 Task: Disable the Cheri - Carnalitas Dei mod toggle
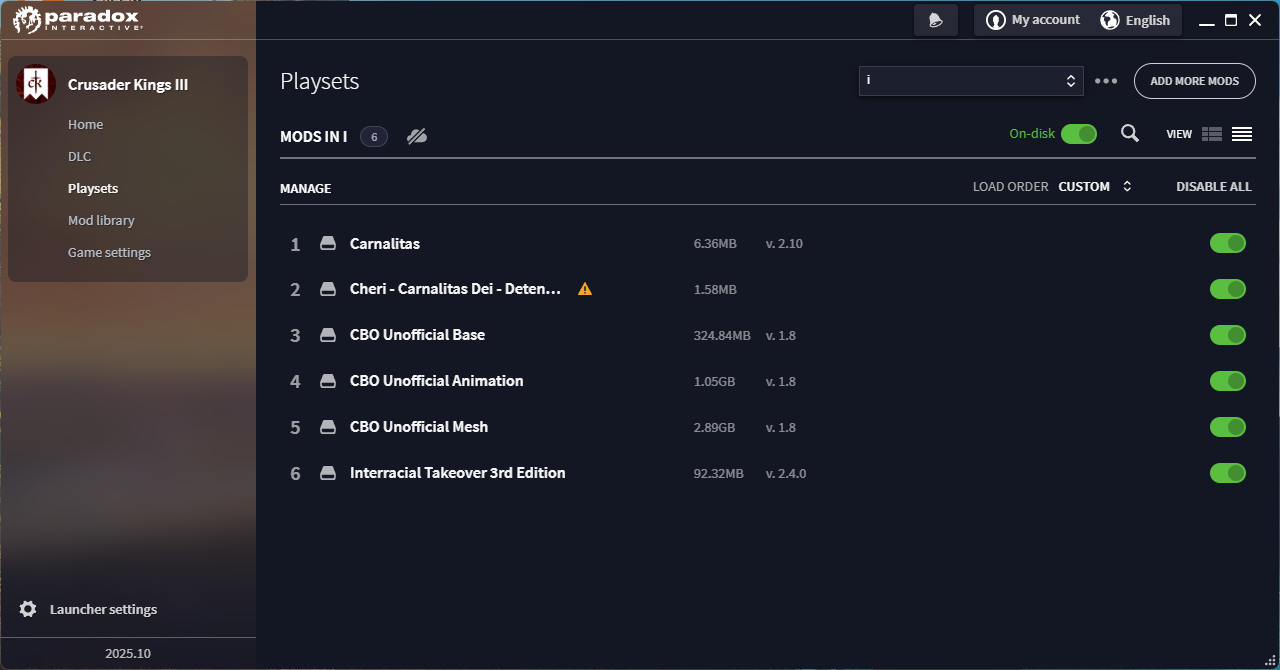point(1228,289)
